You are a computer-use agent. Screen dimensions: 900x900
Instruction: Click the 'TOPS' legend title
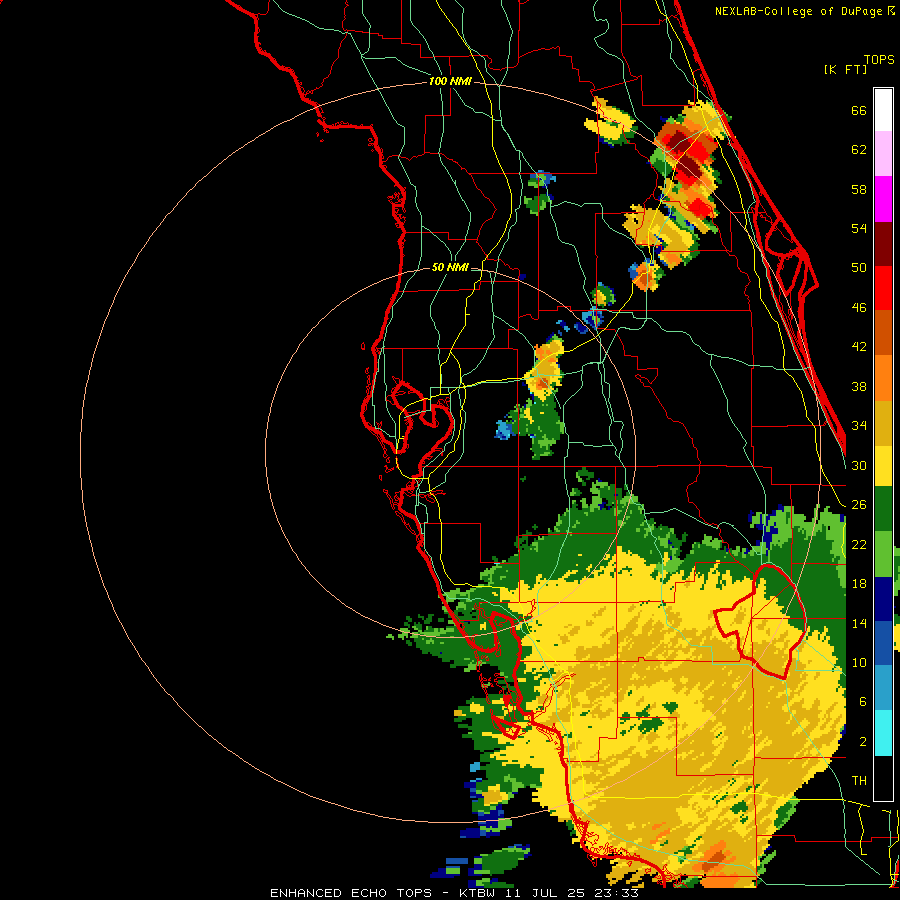coord(879,60)
